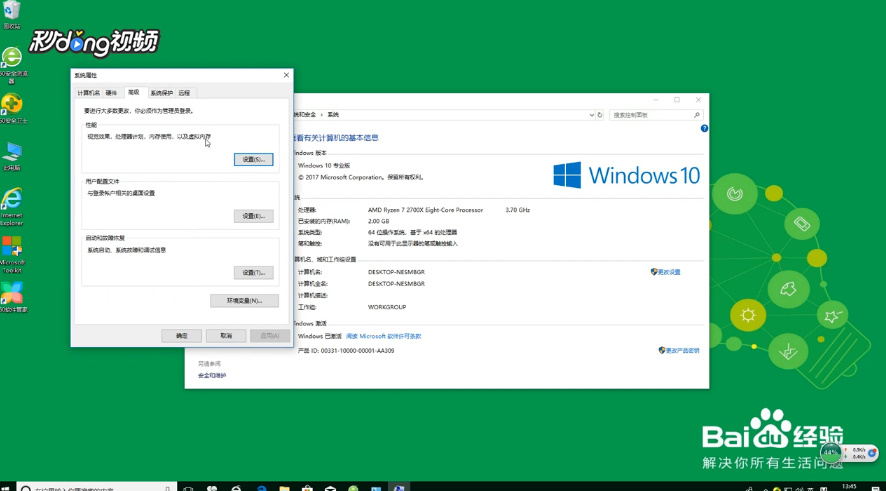Expand the address bar history dropdown arrow
Screen dimensions: 886x491
click(591, 115)
